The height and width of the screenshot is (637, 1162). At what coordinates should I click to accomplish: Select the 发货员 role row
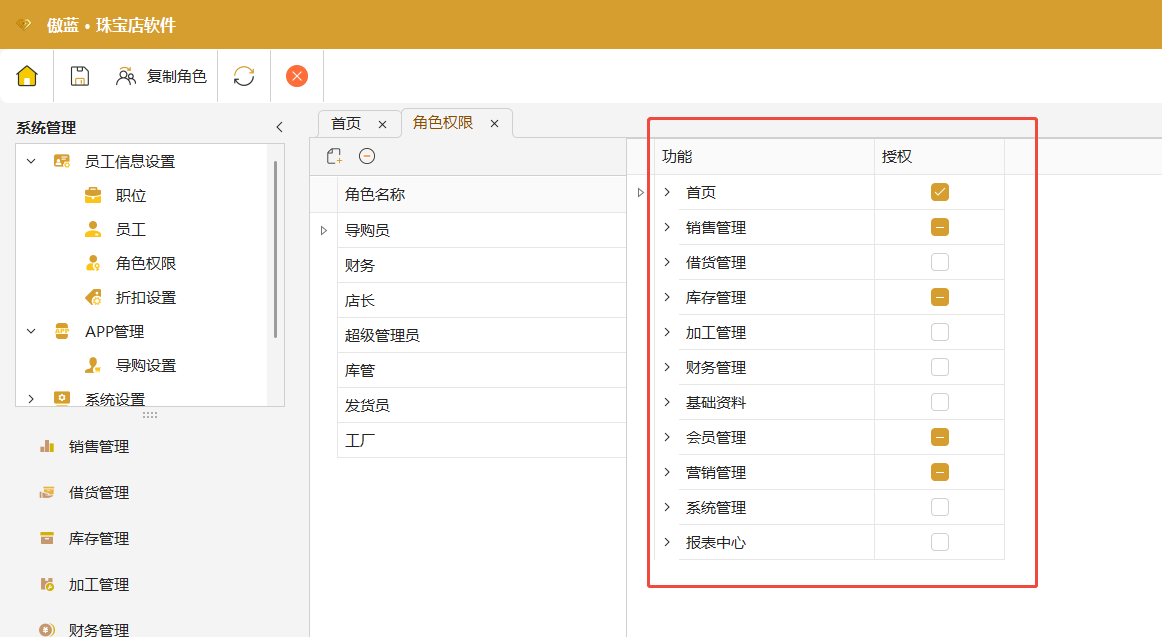pos(482,405)
